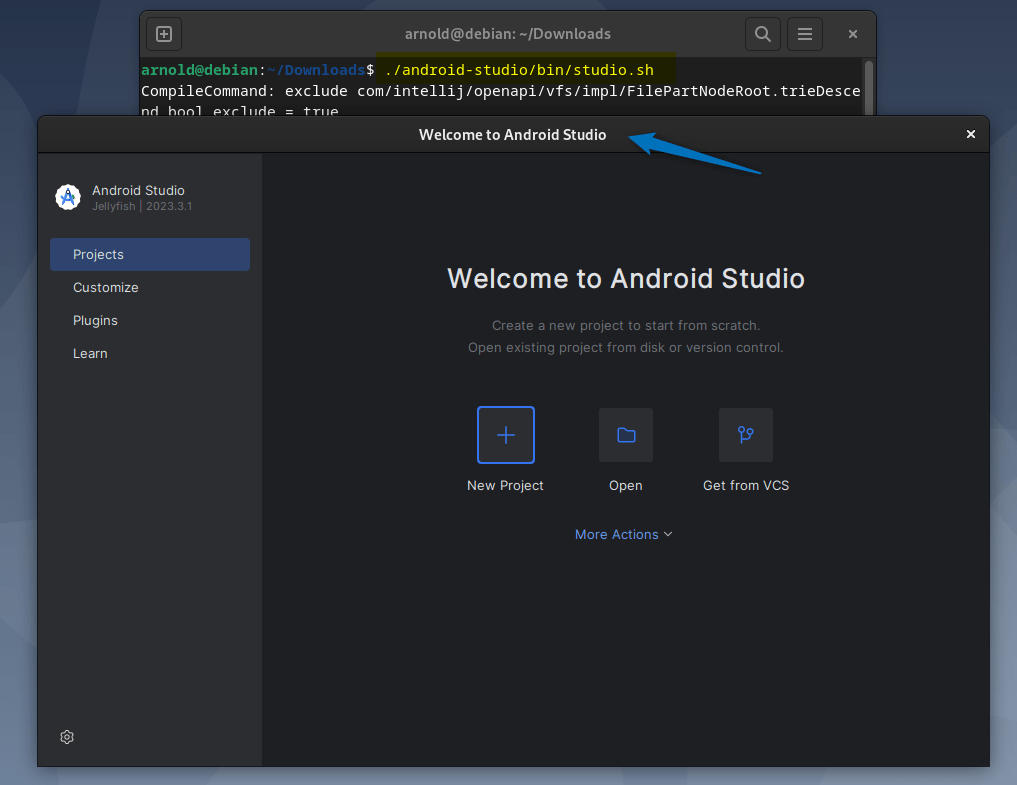Open settings via the gear icon
Viewport: 1017px width, 785px height.
pyautogui.click(x=67, y=737)
